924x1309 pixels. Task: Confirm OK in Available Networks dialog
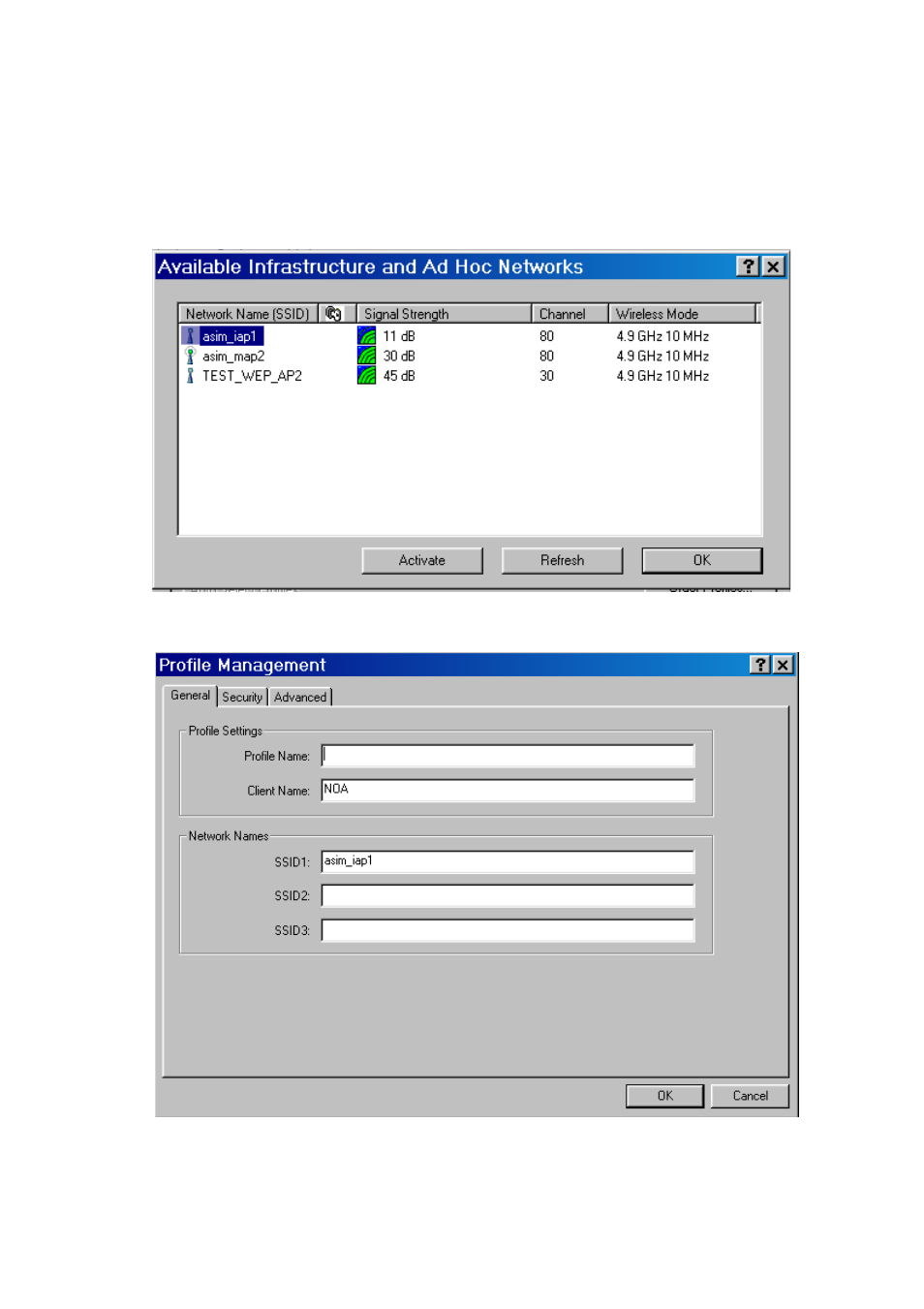click(702, 561)
